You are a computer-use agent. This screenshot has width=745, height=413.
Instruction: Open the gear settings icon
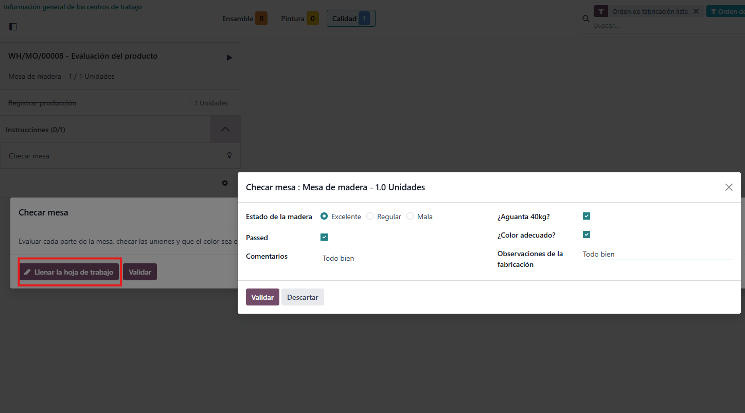pyautogui.click(x=225, y=183)
